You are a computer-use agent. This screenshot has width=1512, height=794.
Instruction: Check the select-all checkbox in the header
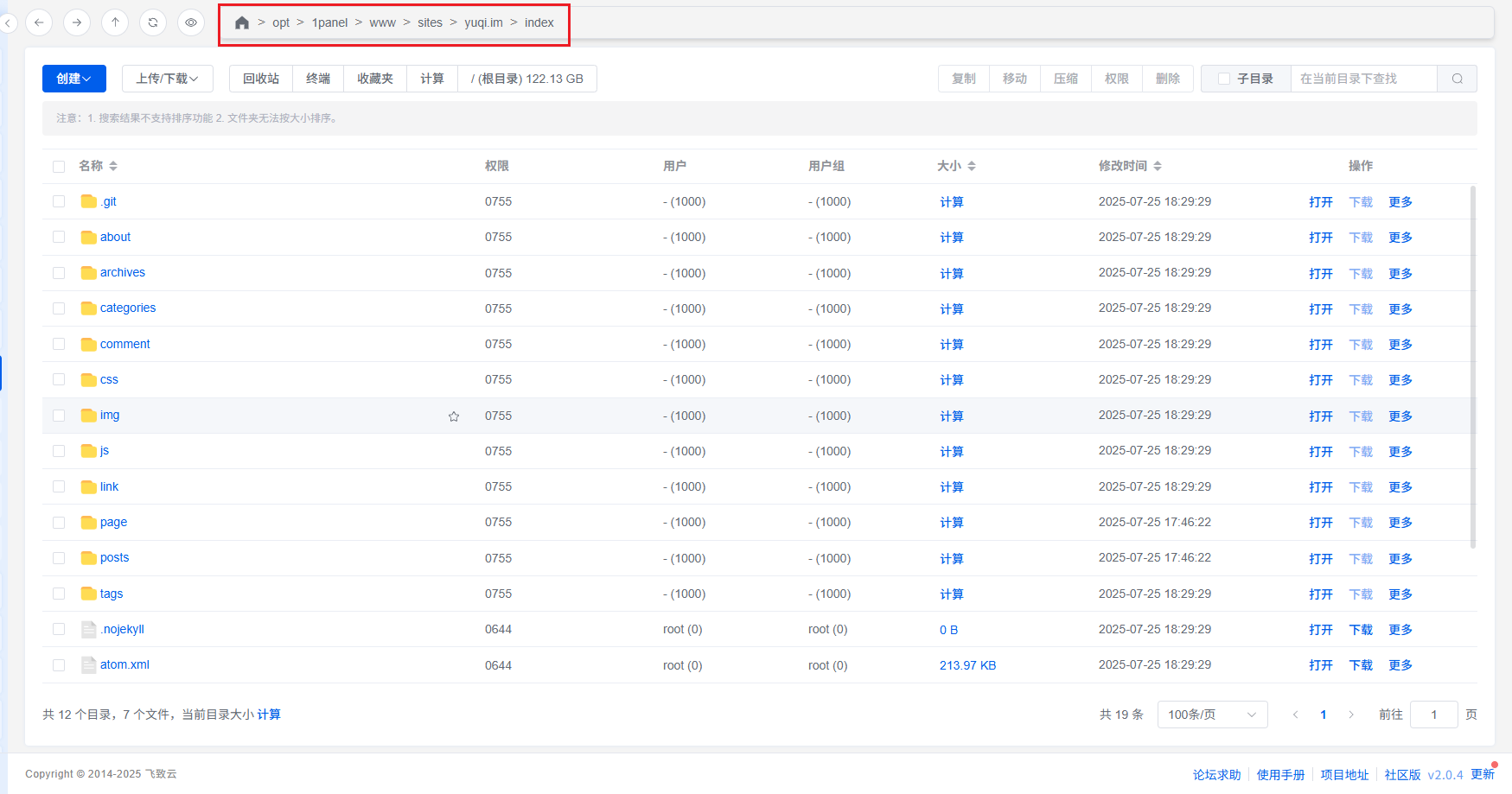click(59, 167)
